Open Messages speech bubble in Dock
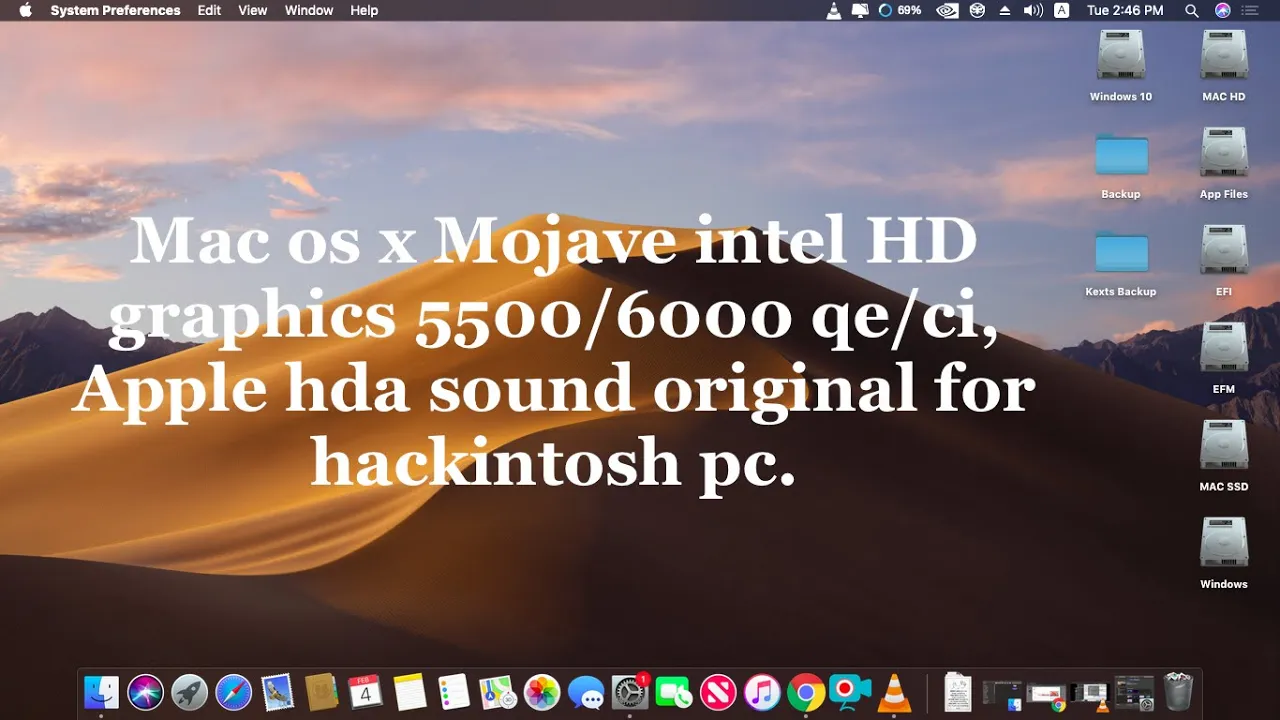Image resolution: width=1280 pixels, height=720 pixels. pyautogui.click(x=586, y=692)
